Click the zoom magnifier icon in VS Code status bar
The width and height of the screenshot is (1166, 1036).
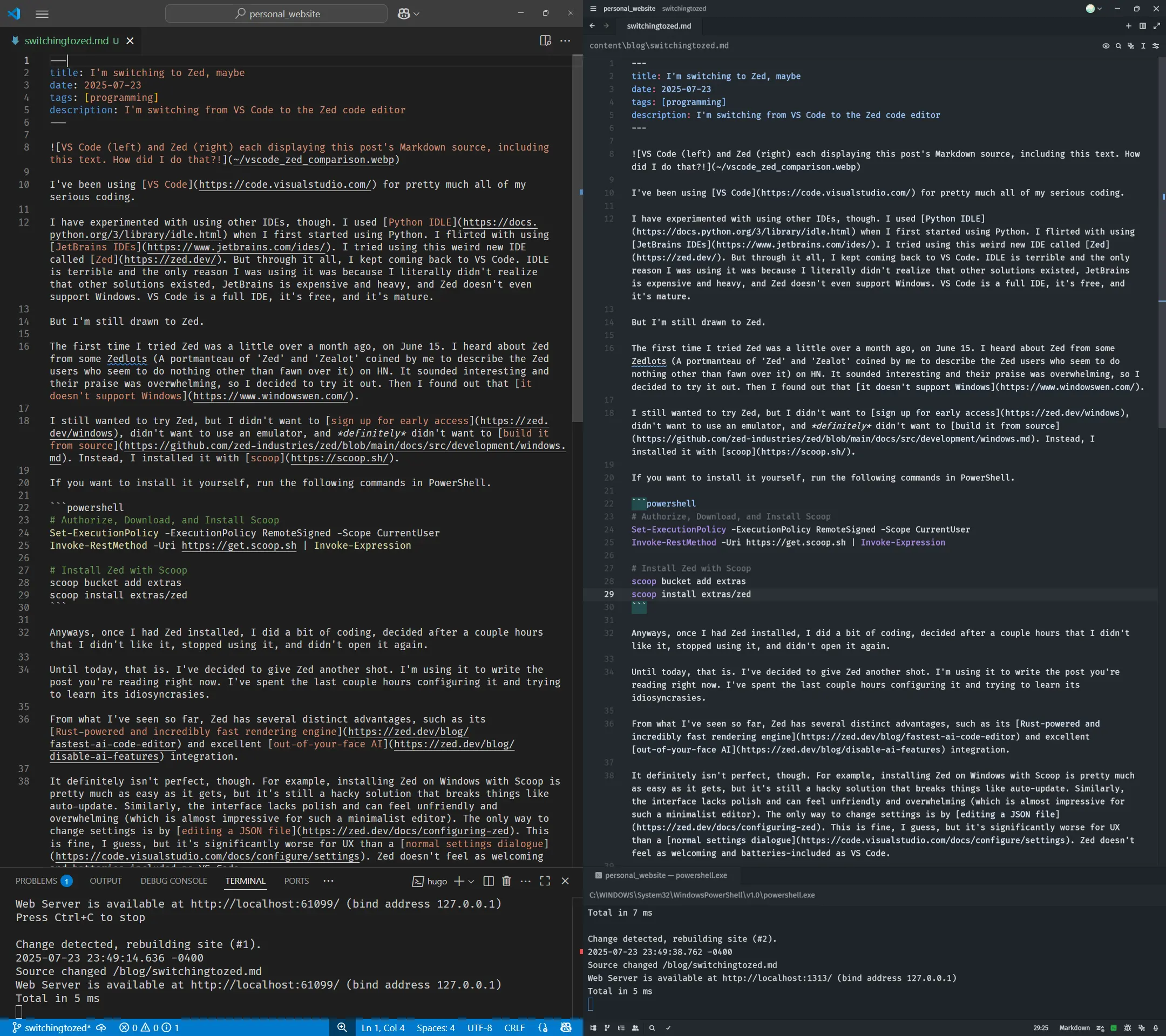click(342, 1027)
